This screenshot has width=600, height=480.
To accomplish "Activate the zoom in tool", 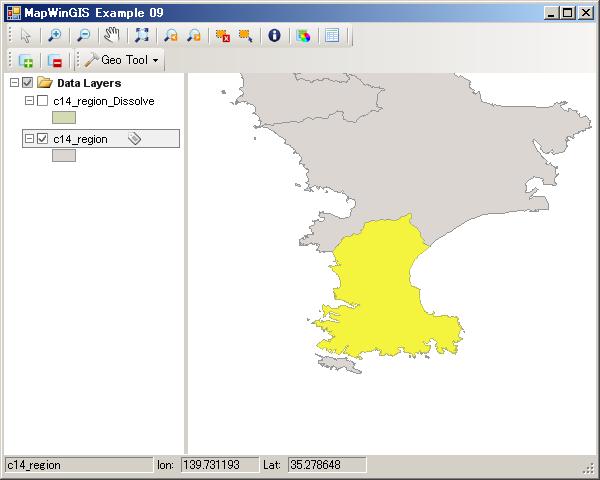I will tap(54, 35).
